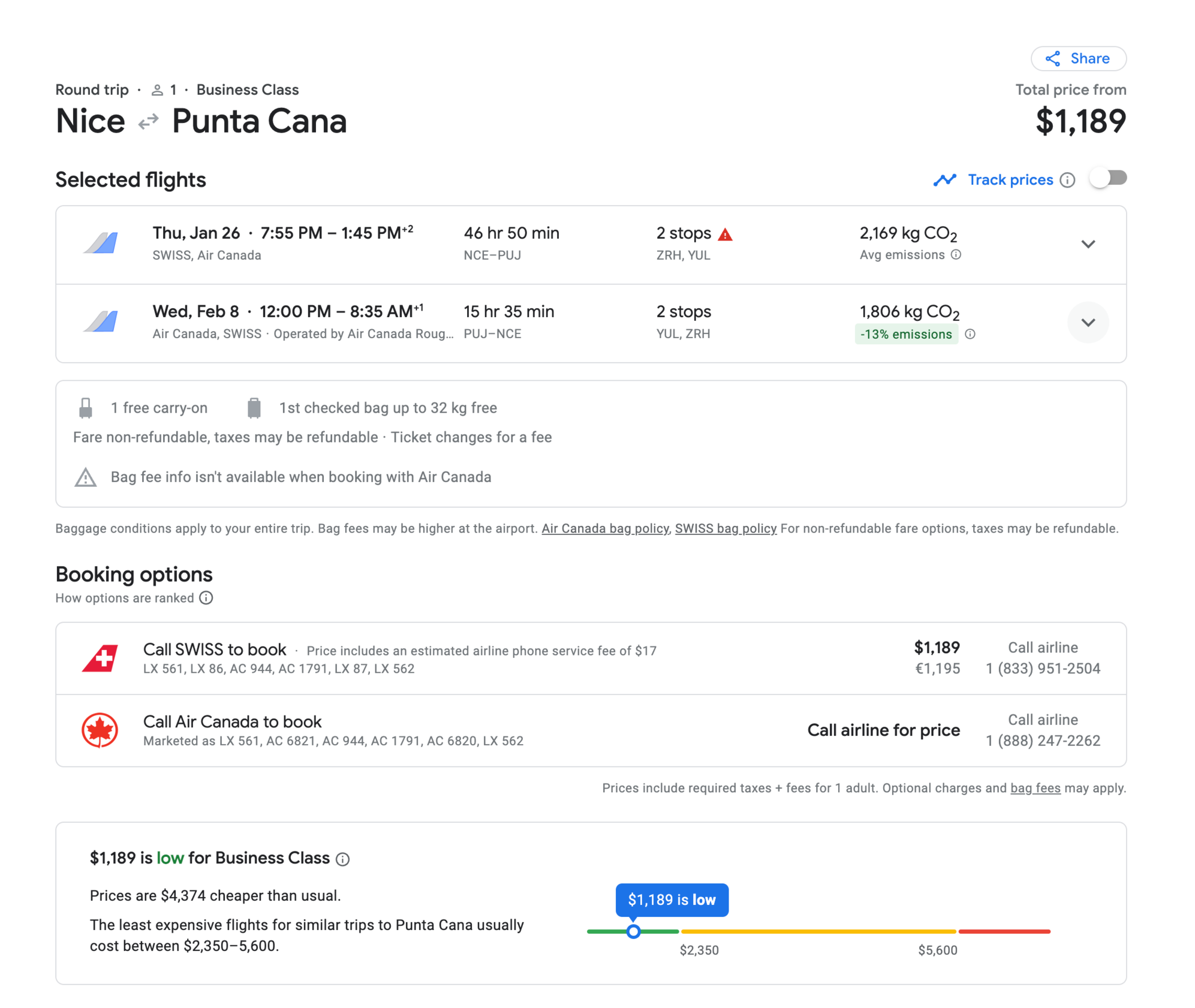Select the Call Air Canada to book option
The image size is (1195, 1008).
click(232, 721)
